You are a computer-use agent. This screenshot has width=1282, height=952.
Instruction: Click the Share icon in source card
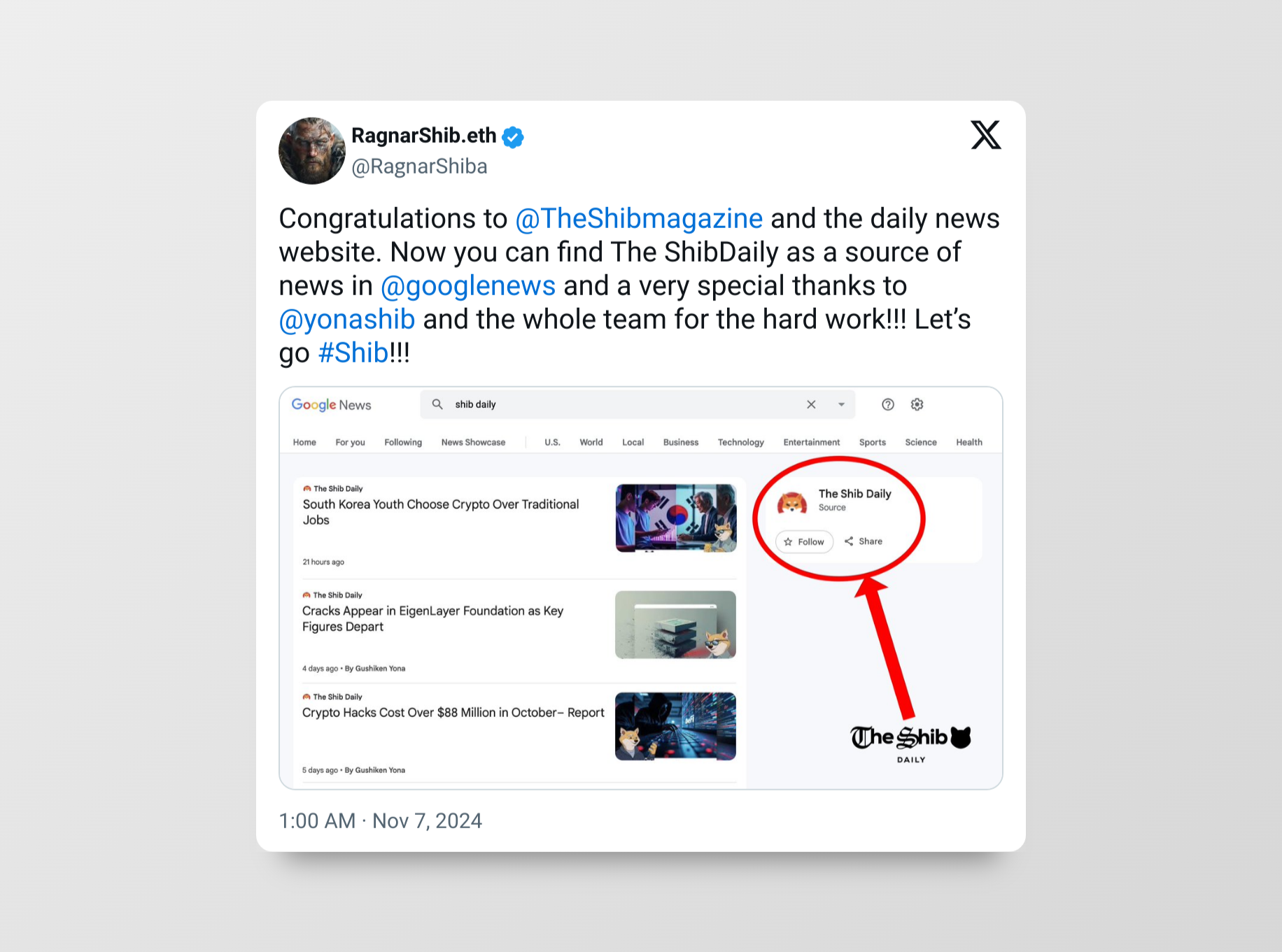tap(849, 541)
